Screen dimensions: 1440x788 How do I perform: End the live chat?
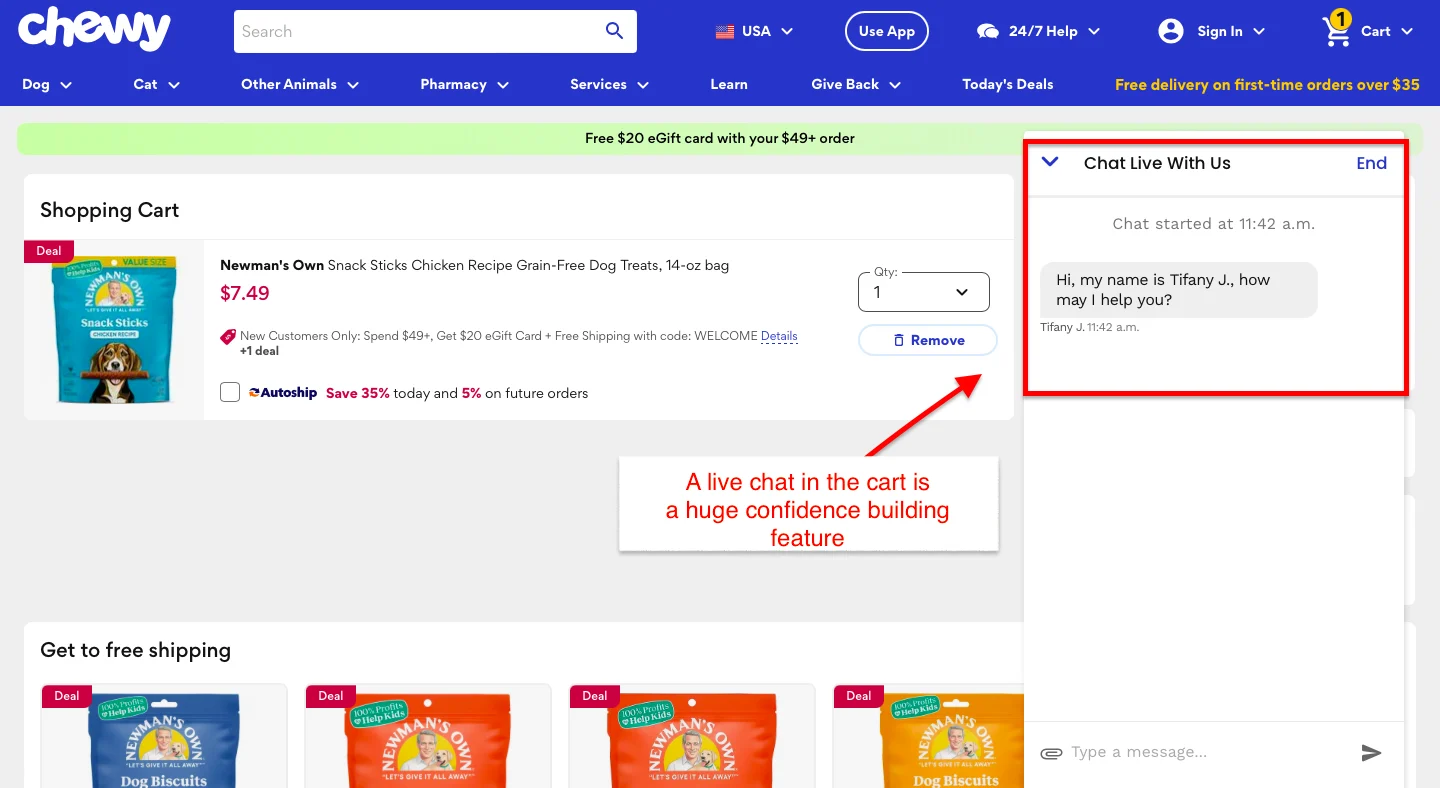pyautogui.click(x=1371, y=163)
